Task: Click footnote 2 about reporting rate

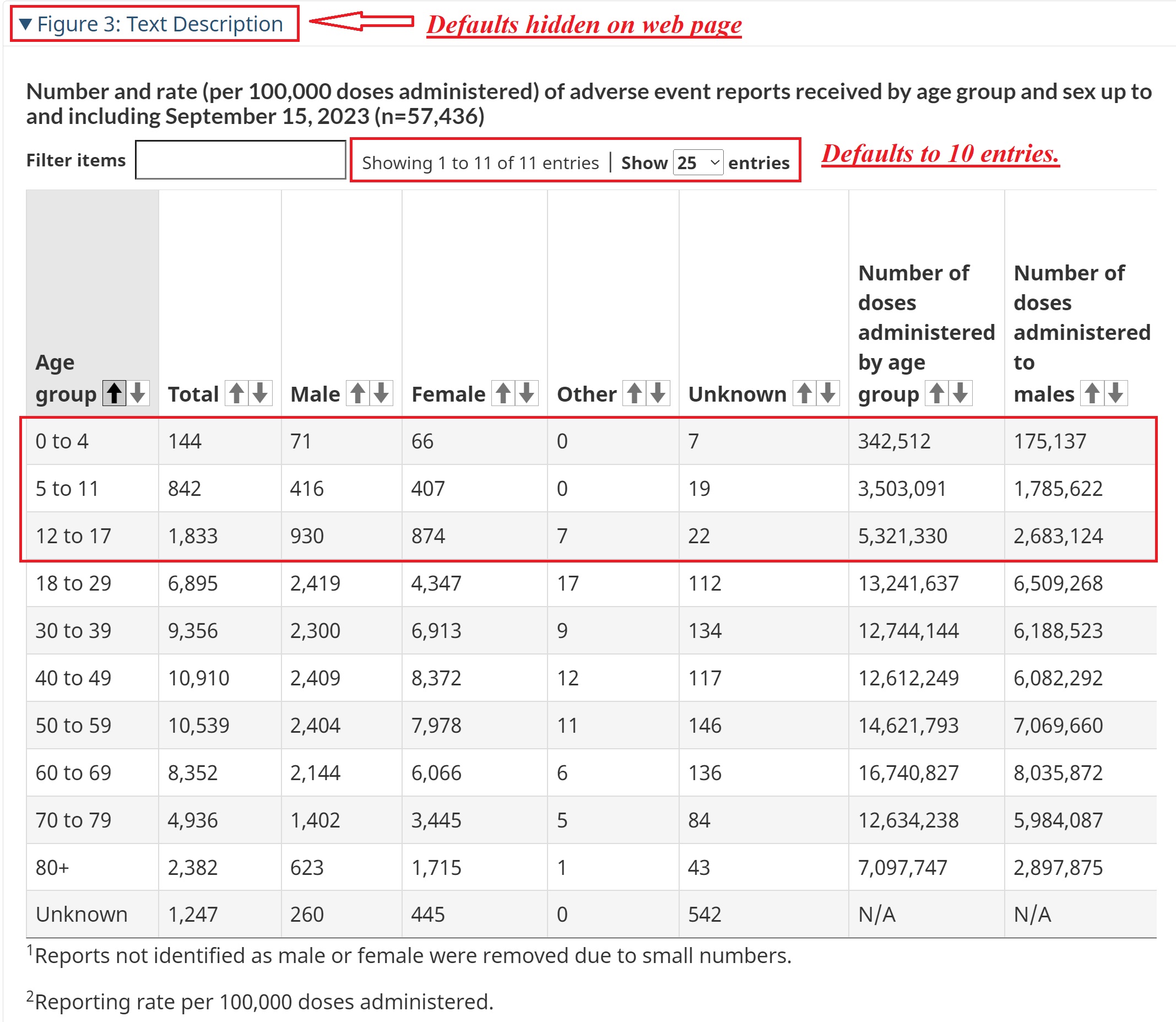Action: [260, 1002]
